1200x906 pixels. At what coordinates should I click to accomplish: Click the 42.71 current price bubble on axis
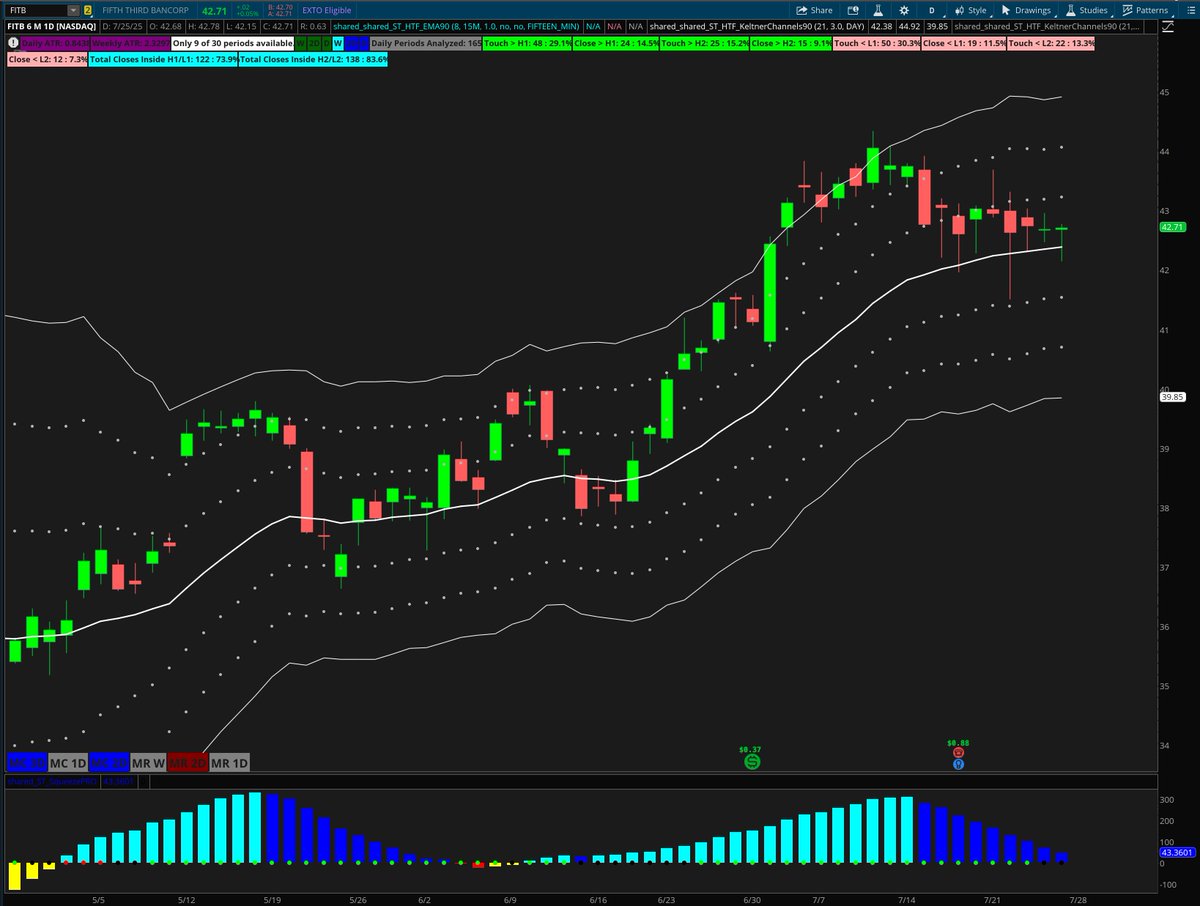(1172, 228)
